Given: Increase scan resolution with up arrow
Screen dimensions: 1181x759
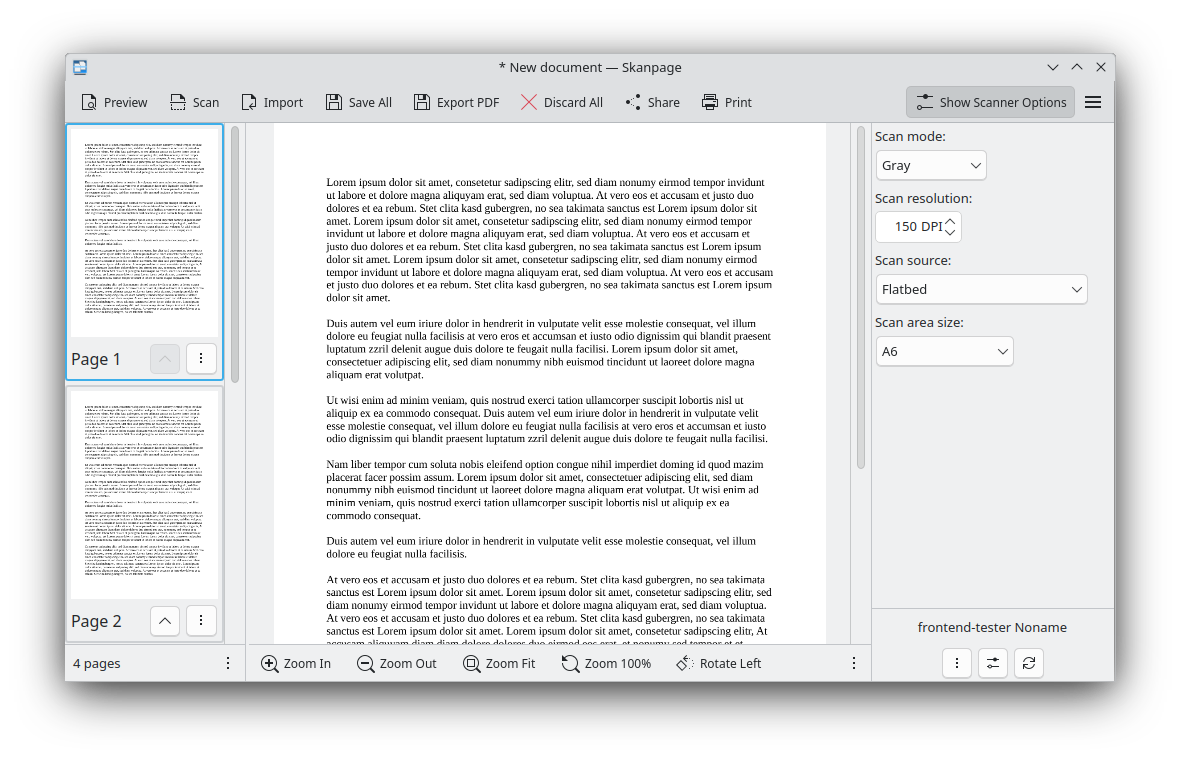Looking at the screenshot, I should click(x=950, y=220).
